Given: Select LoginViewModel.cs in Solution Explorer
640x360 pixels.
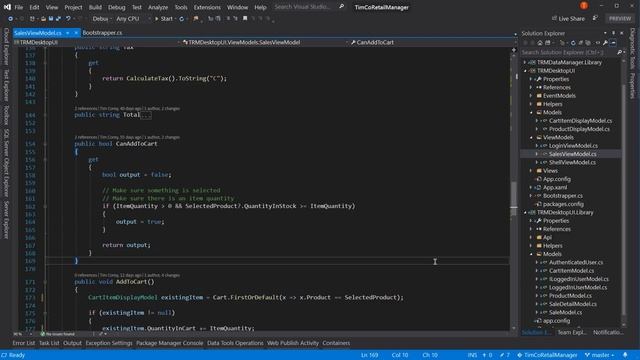Looking at the screenshot, I should [x=573, y=146].
